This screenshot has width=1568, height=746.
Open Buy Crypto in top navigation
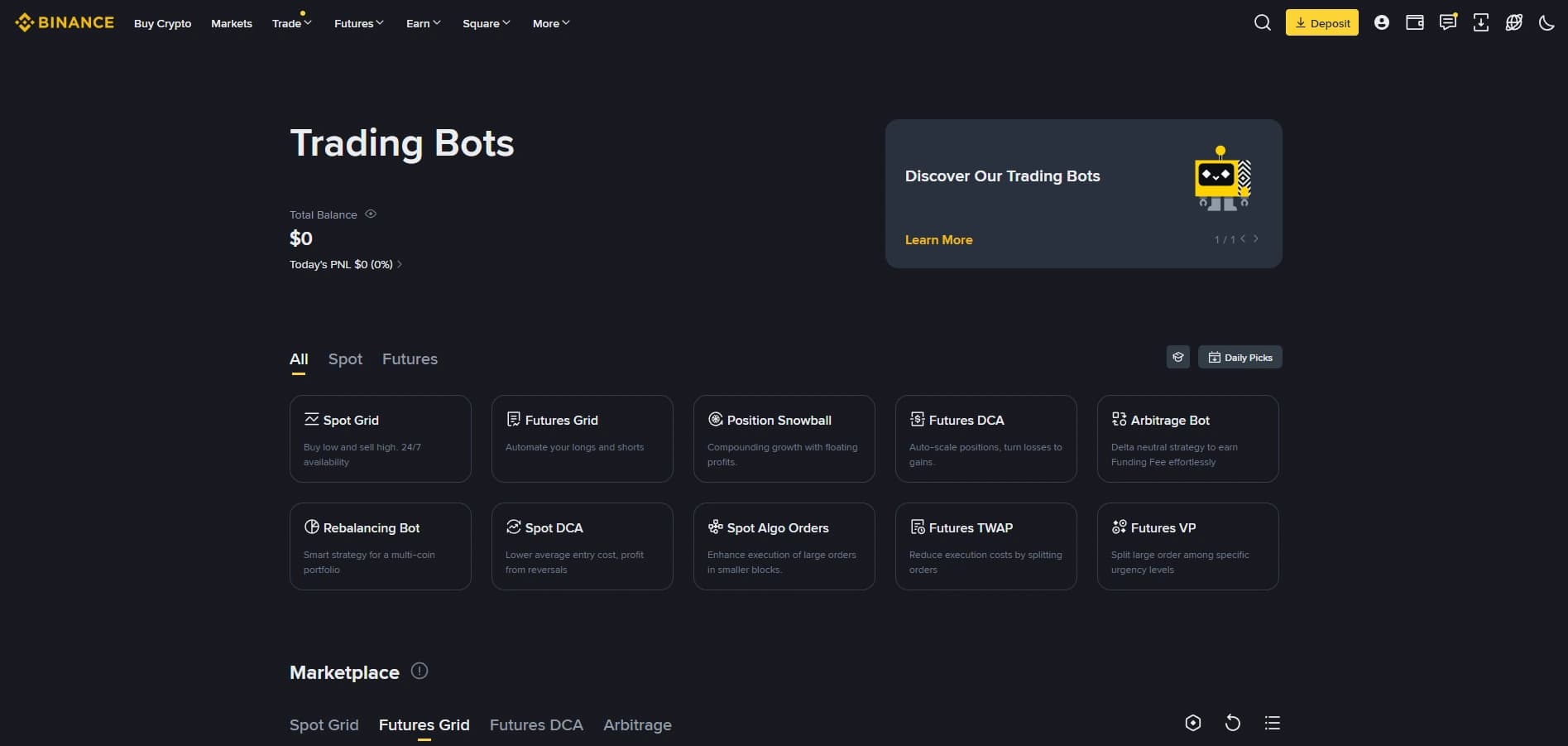pos(162,23)
